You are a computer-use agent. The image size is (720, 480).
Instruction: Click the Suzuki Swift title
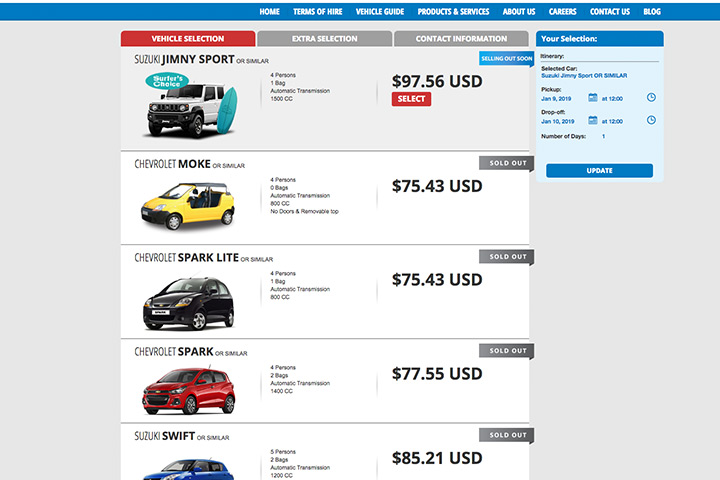[181, 436]
